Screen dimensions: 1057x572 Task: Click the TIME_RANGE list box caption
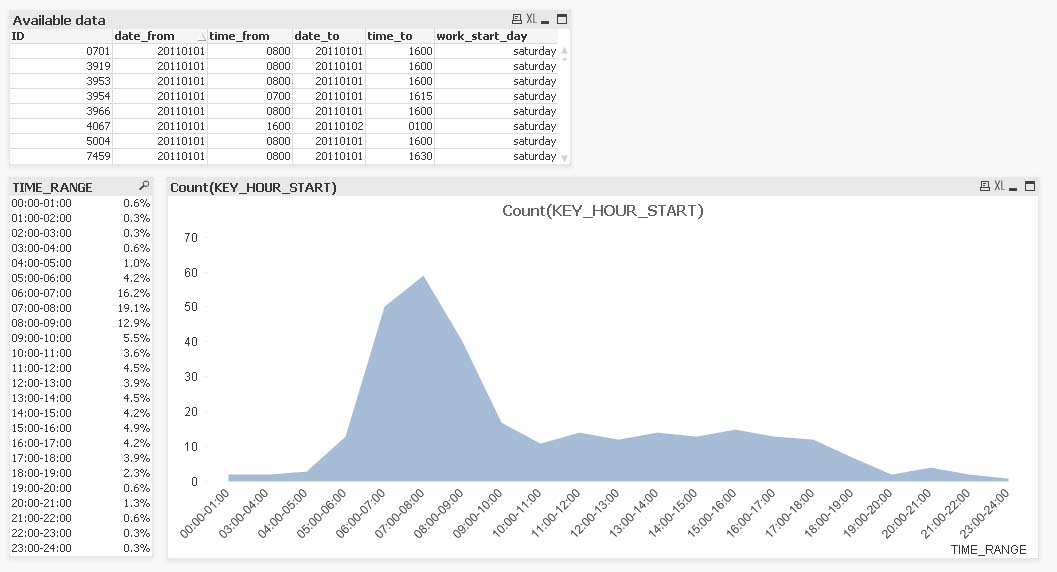click(81, 187)
